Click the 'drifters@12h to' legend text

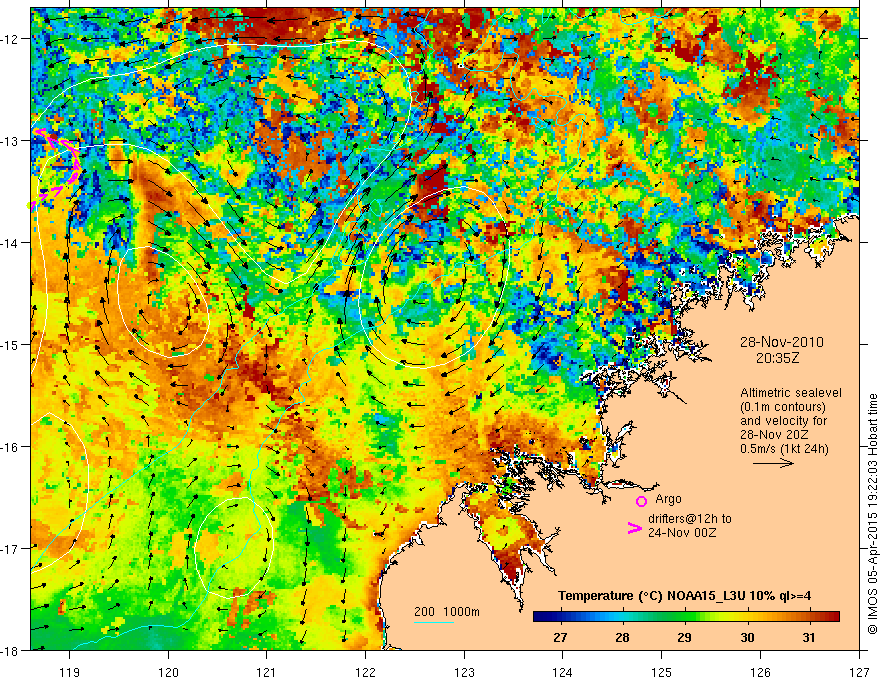pos(690,519)
